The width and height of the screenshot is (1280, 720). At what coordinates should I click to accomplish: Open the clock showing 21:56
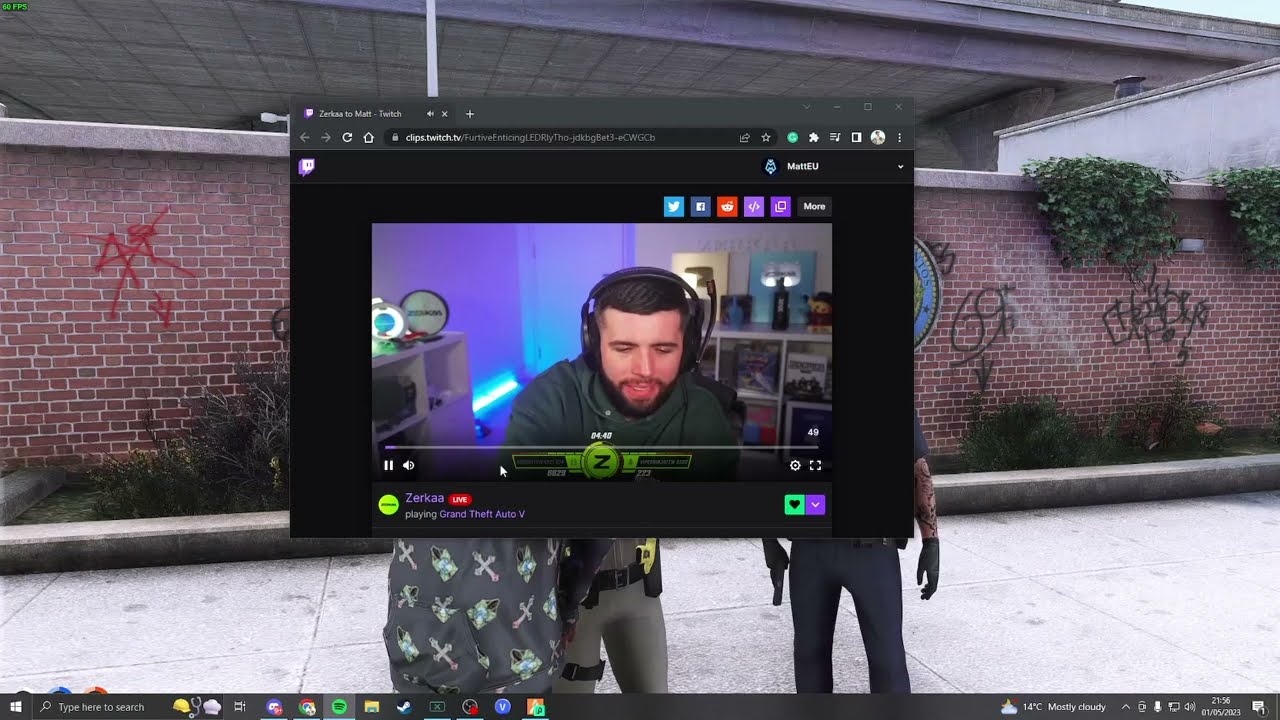pyautogui.click(x=1221, y=707)
